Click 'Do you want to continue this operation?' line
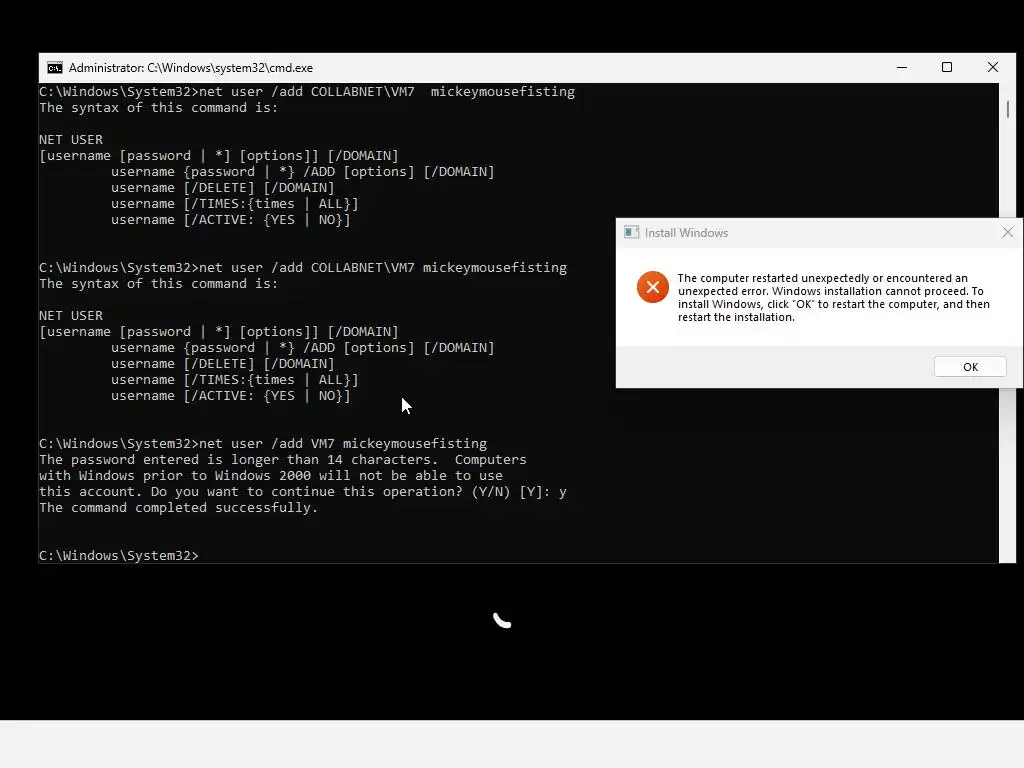The height and width of the screenshot is (768, 1024). point(303,492)
